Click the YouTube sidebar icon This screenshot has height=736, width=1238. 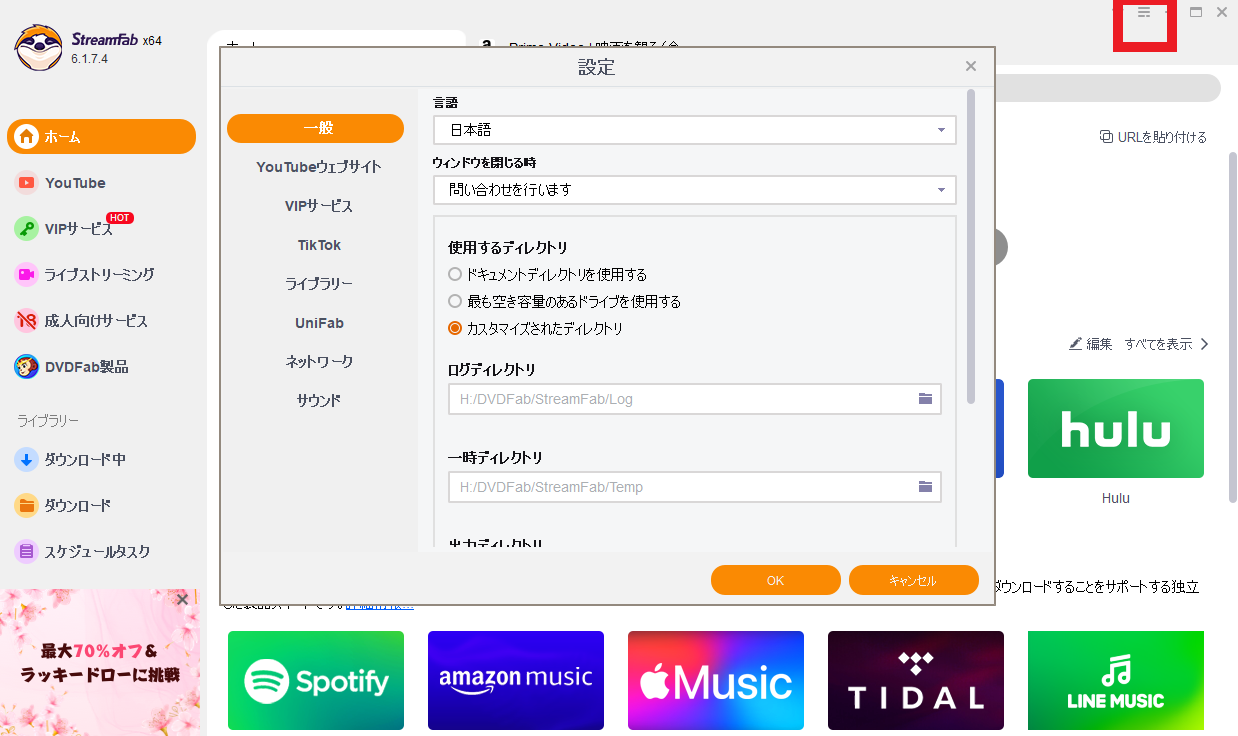(27, 183)
